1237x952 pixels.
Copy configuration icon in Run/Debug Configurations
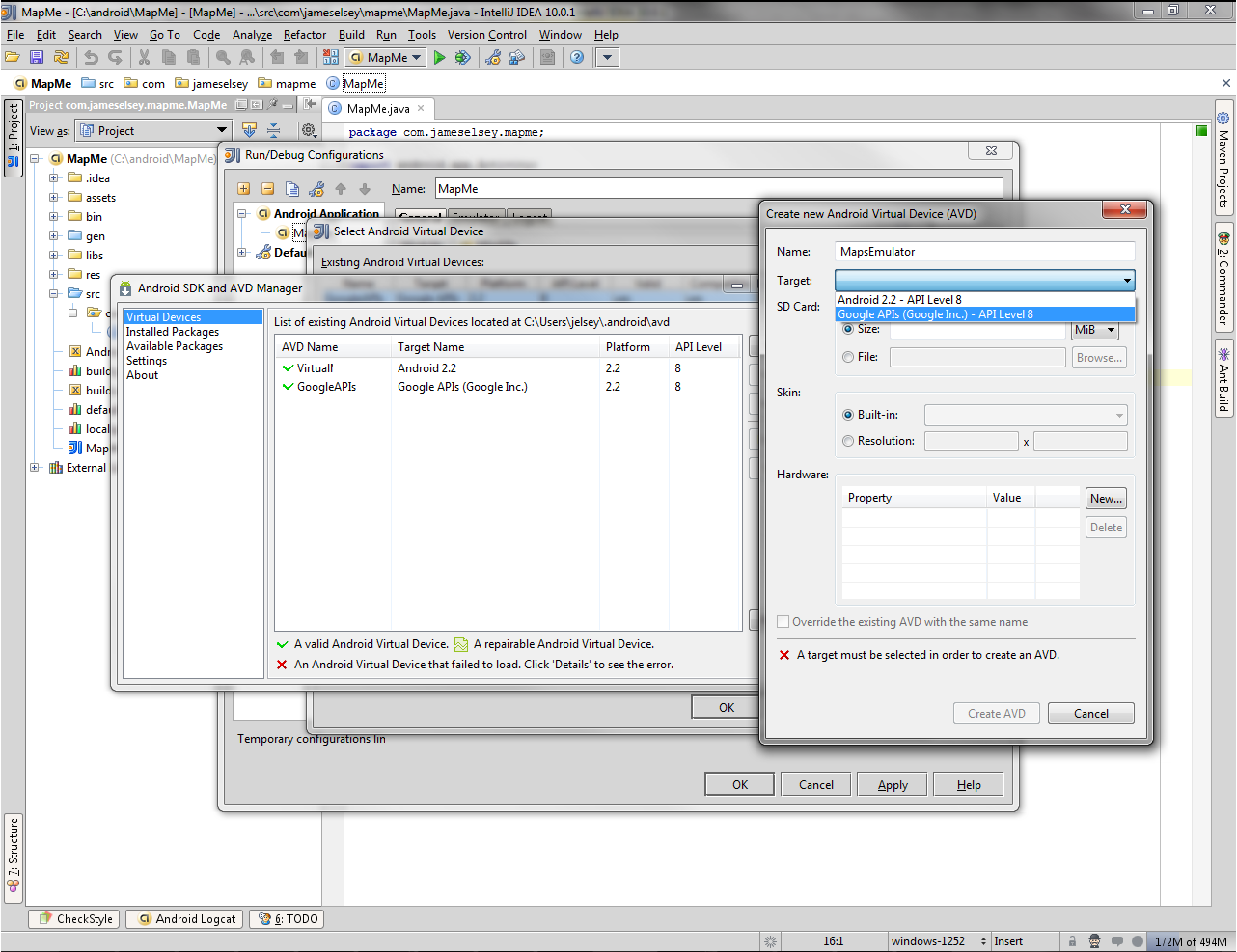[292, 189]
